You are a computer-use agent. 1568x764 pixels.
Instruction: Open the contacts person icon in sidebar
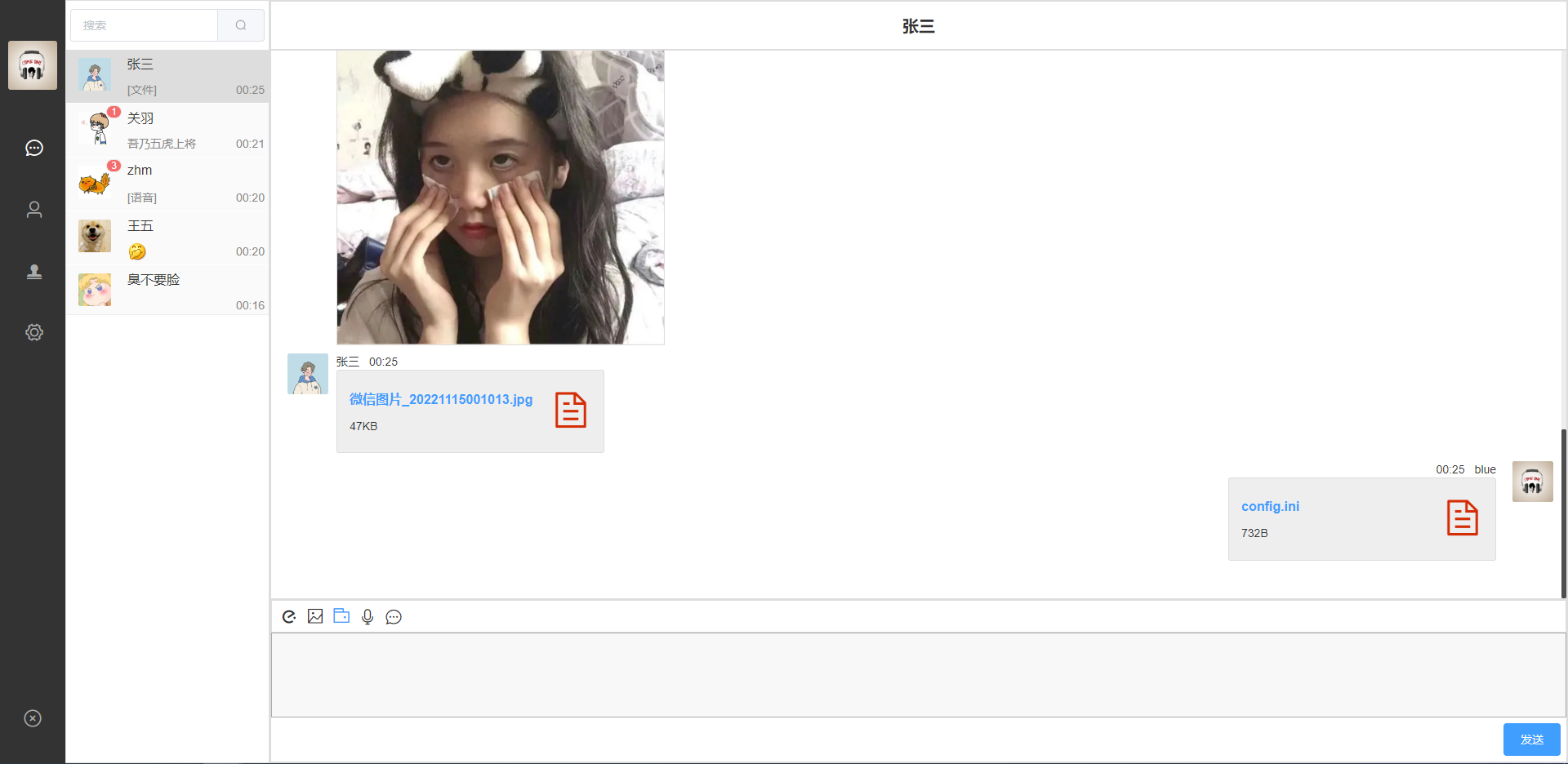33,210
